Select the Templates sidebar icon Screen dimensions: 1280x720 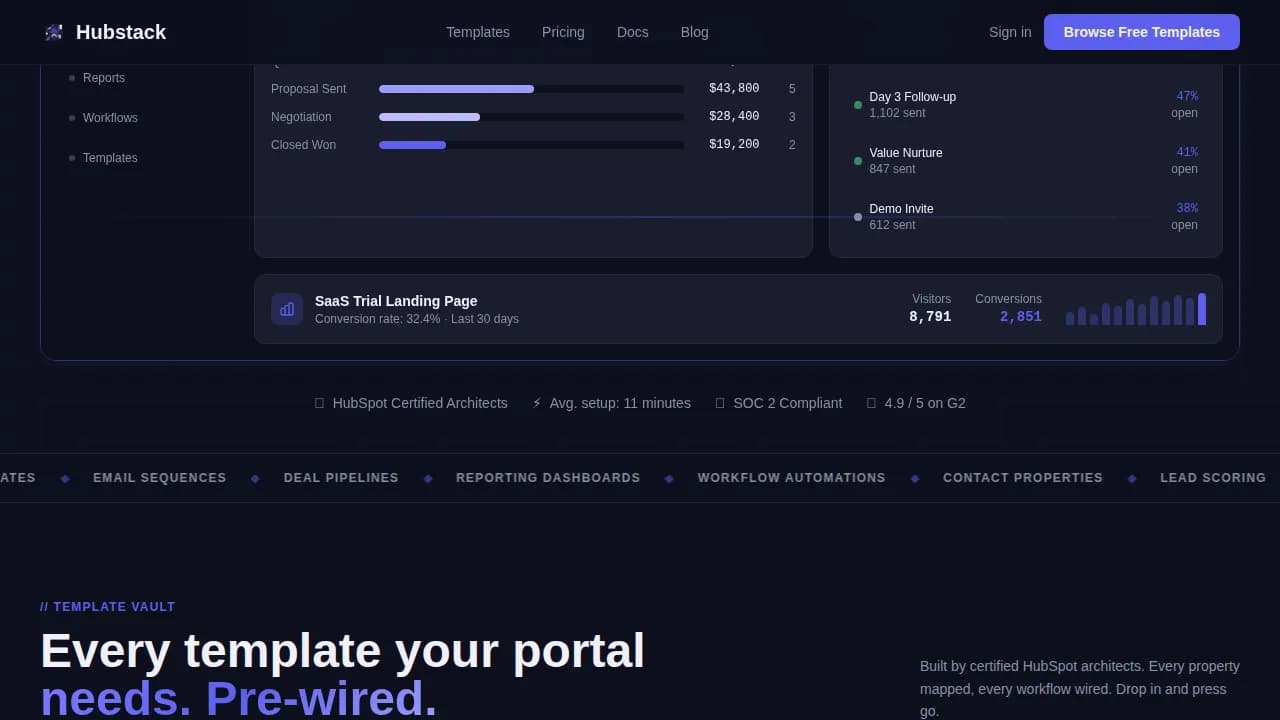click(x=71, y=157)
